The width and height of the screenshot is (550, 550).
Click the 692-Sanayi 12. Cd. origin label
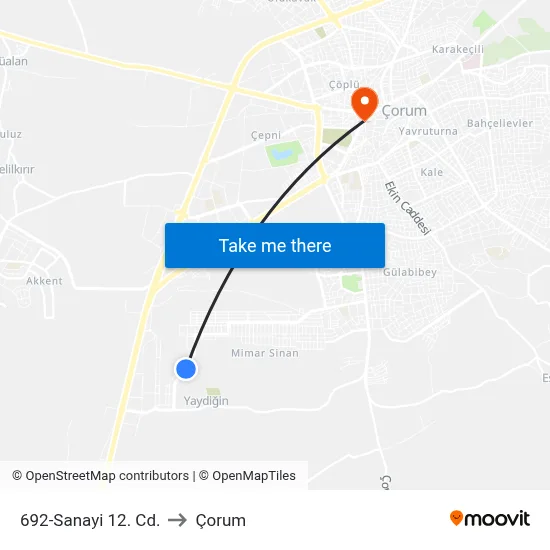tap(90, 520)
